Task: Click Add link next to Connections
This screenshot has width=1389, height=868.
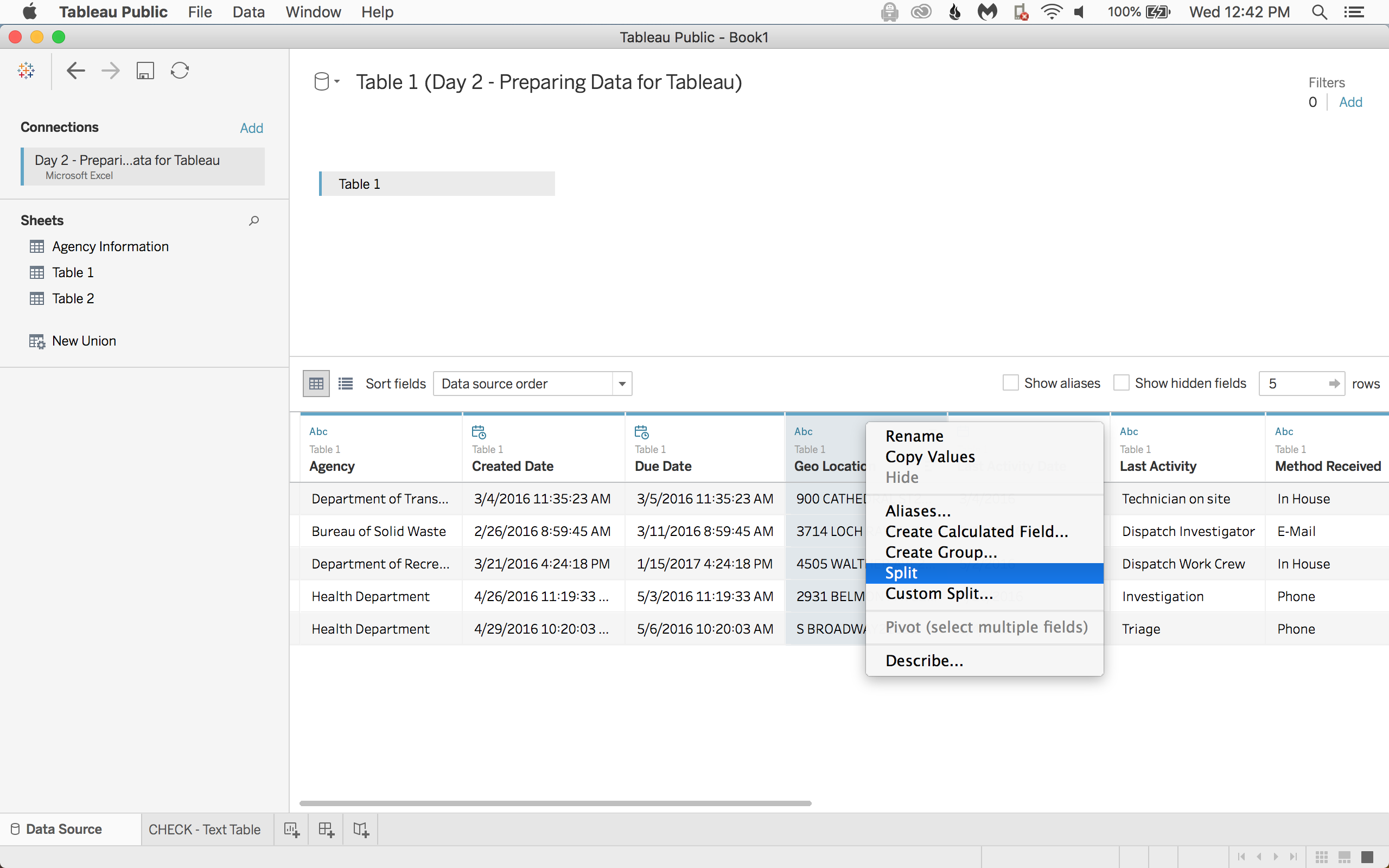Action: (251, 128)
